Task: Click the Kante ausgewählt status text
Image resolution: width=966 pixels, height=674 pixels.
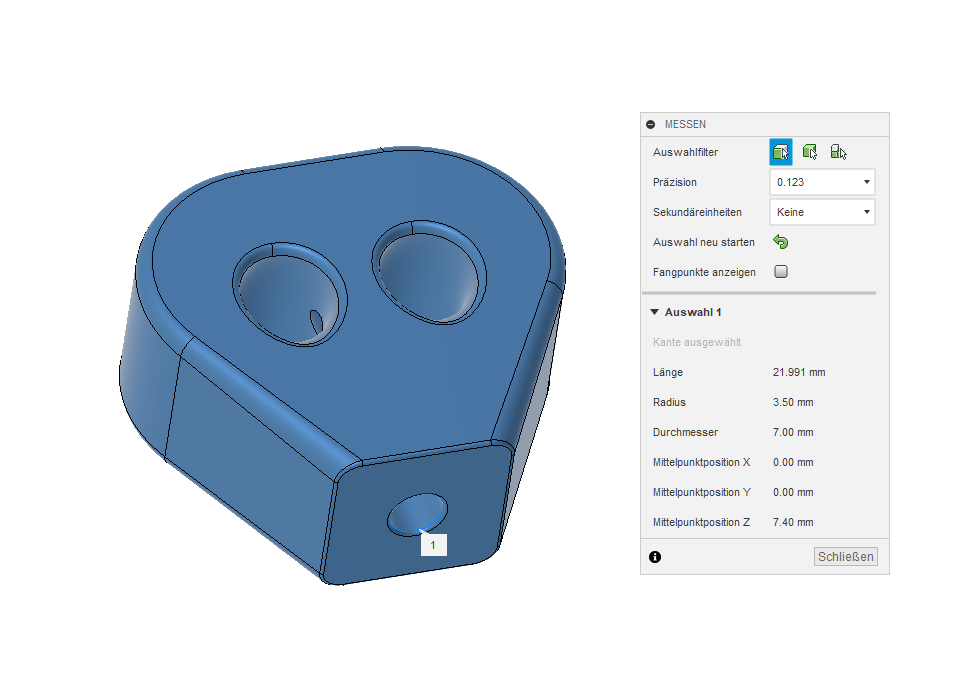Action: pyautogui.click(x=697, y=343)
